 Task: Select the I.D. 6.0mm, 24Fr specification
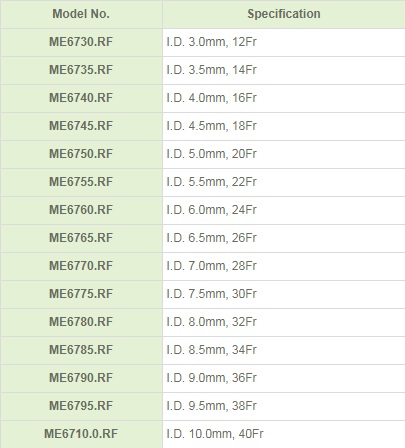pyautogui.click(x=211, y=210)
